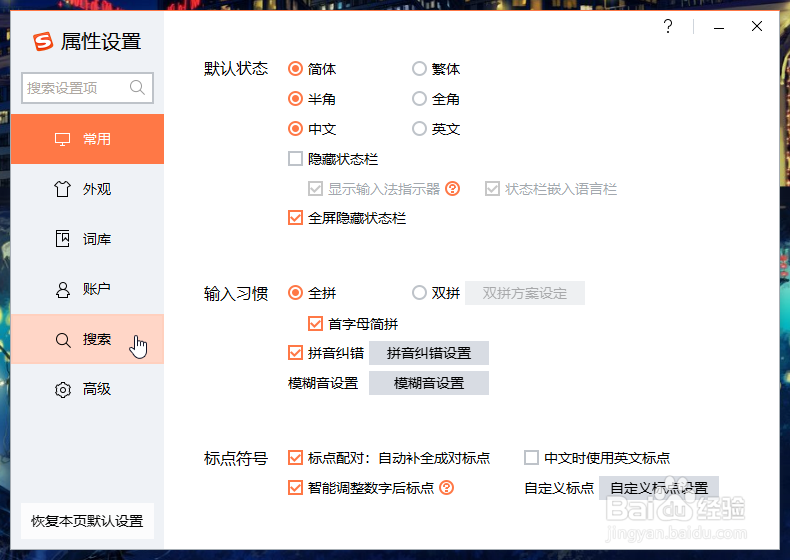Open 自定义标点设置 button
The height and width of the screenshot is (560, 790).
(x=659, y=488)
